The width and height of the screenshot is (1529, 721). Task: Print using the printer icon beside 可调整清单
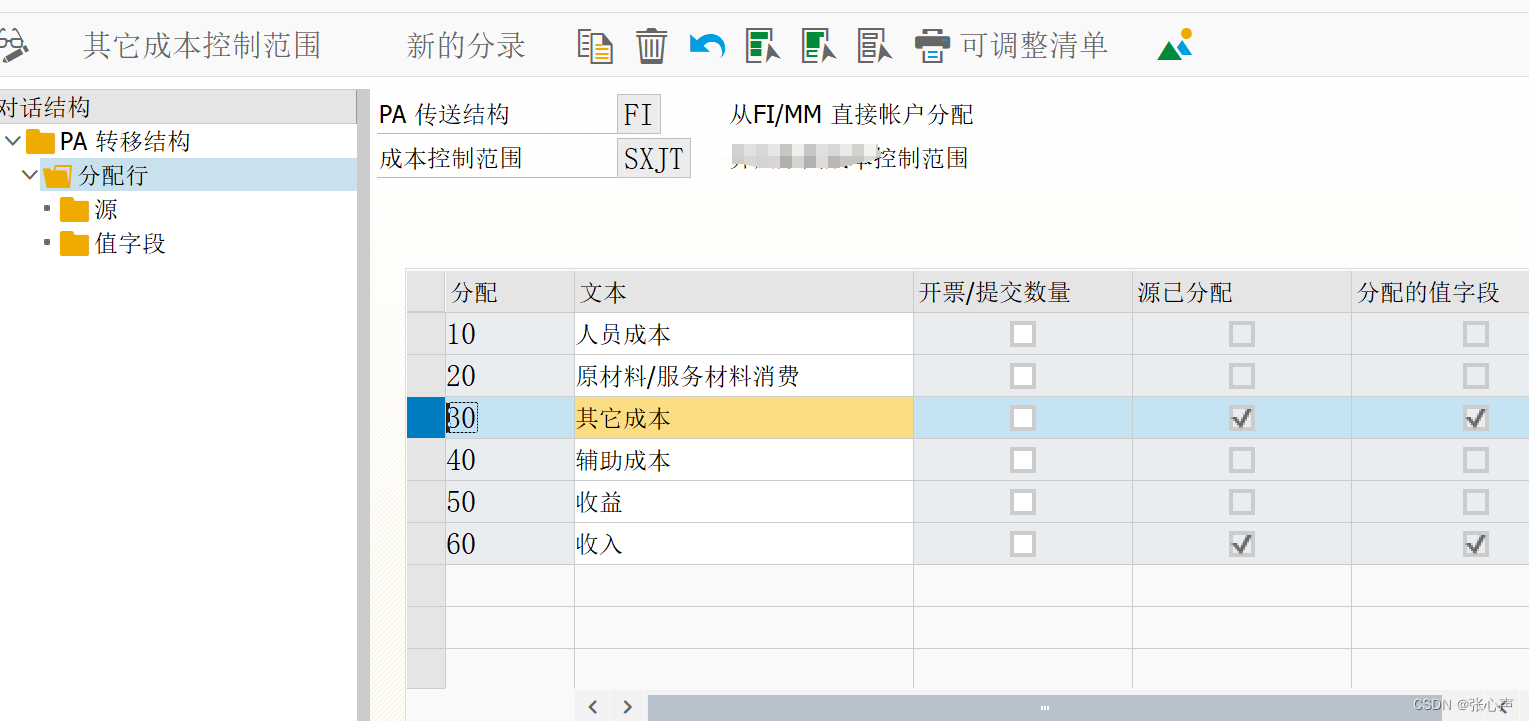[932, 44]
